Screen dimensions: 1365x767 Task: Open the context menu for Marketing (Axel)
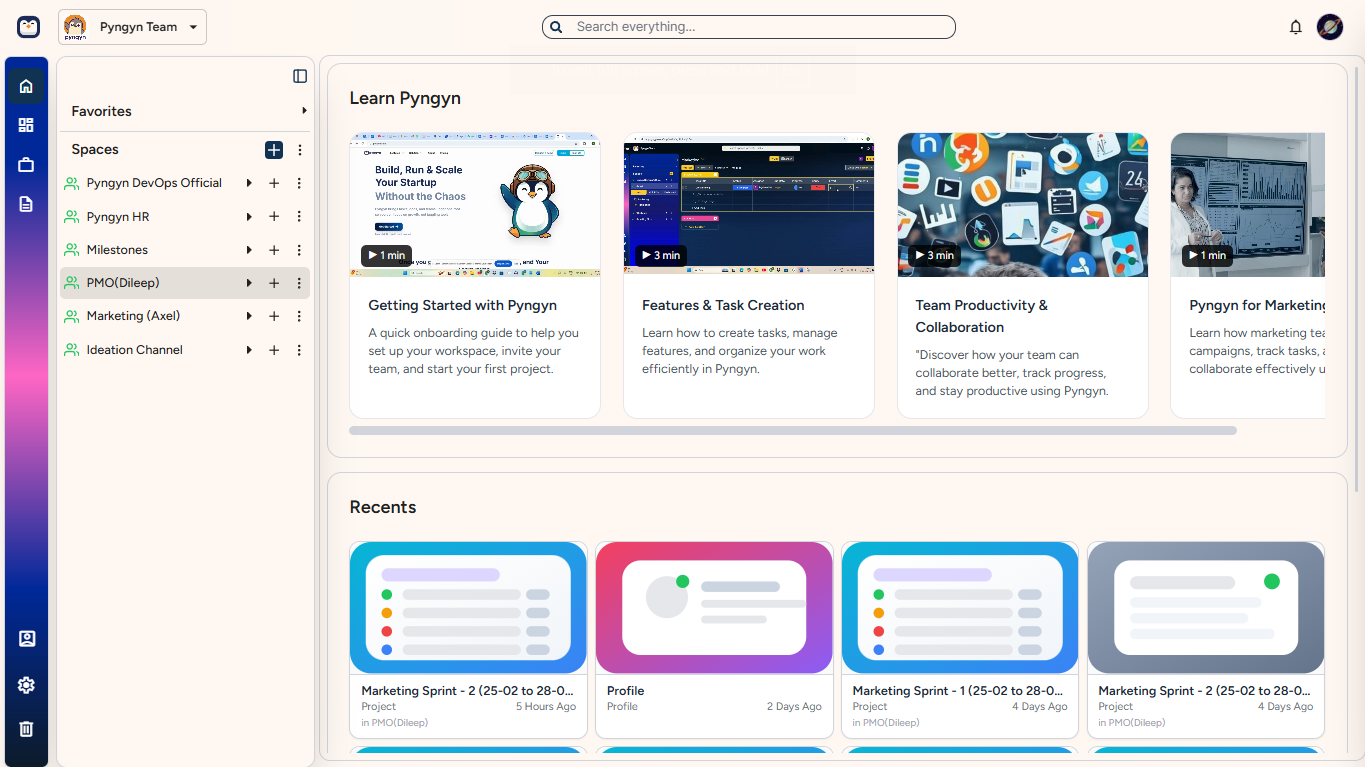[x=299, y=316]
